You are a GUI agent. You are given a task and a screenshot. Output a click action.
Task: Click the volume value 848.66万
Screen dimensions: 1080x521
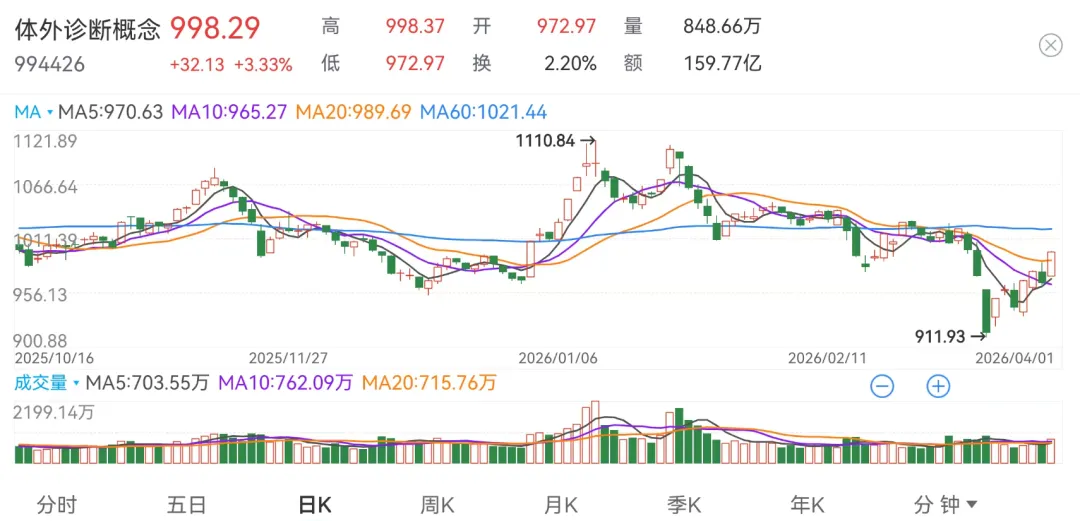723,27
